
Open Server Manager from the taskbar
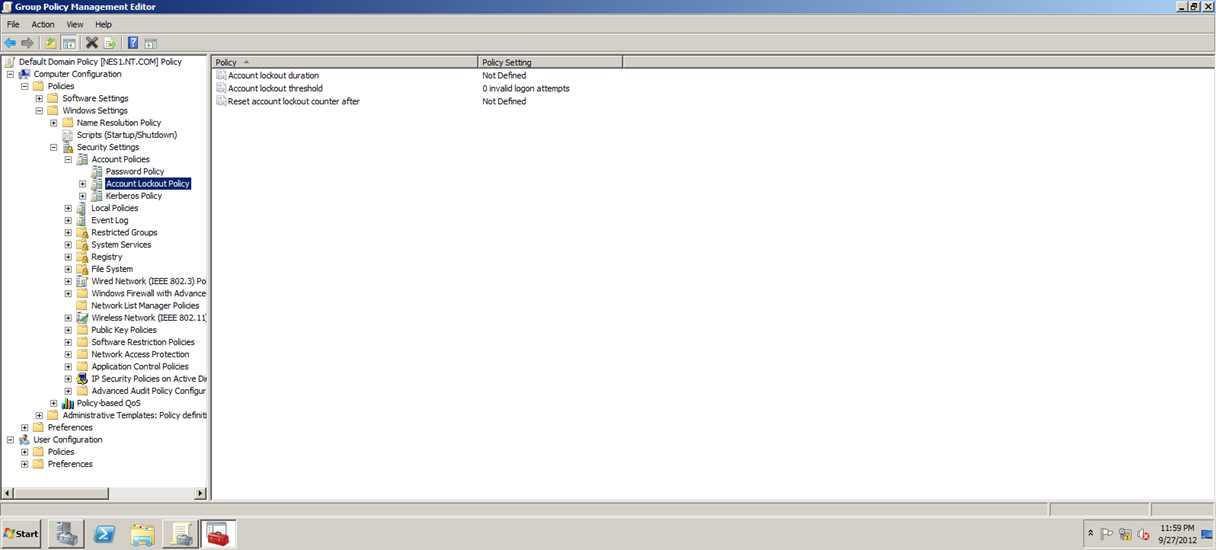pos(66,534)
